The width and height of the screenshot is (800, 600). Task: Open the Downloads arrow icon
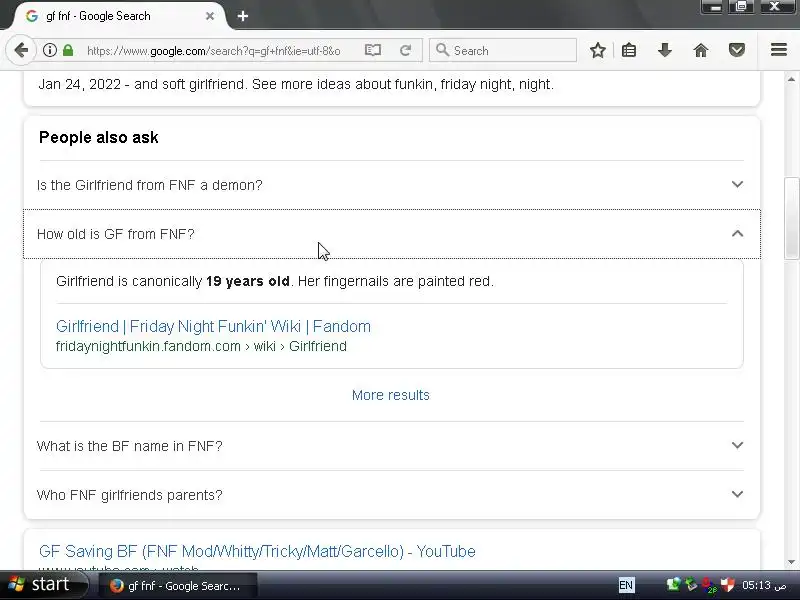664,51
